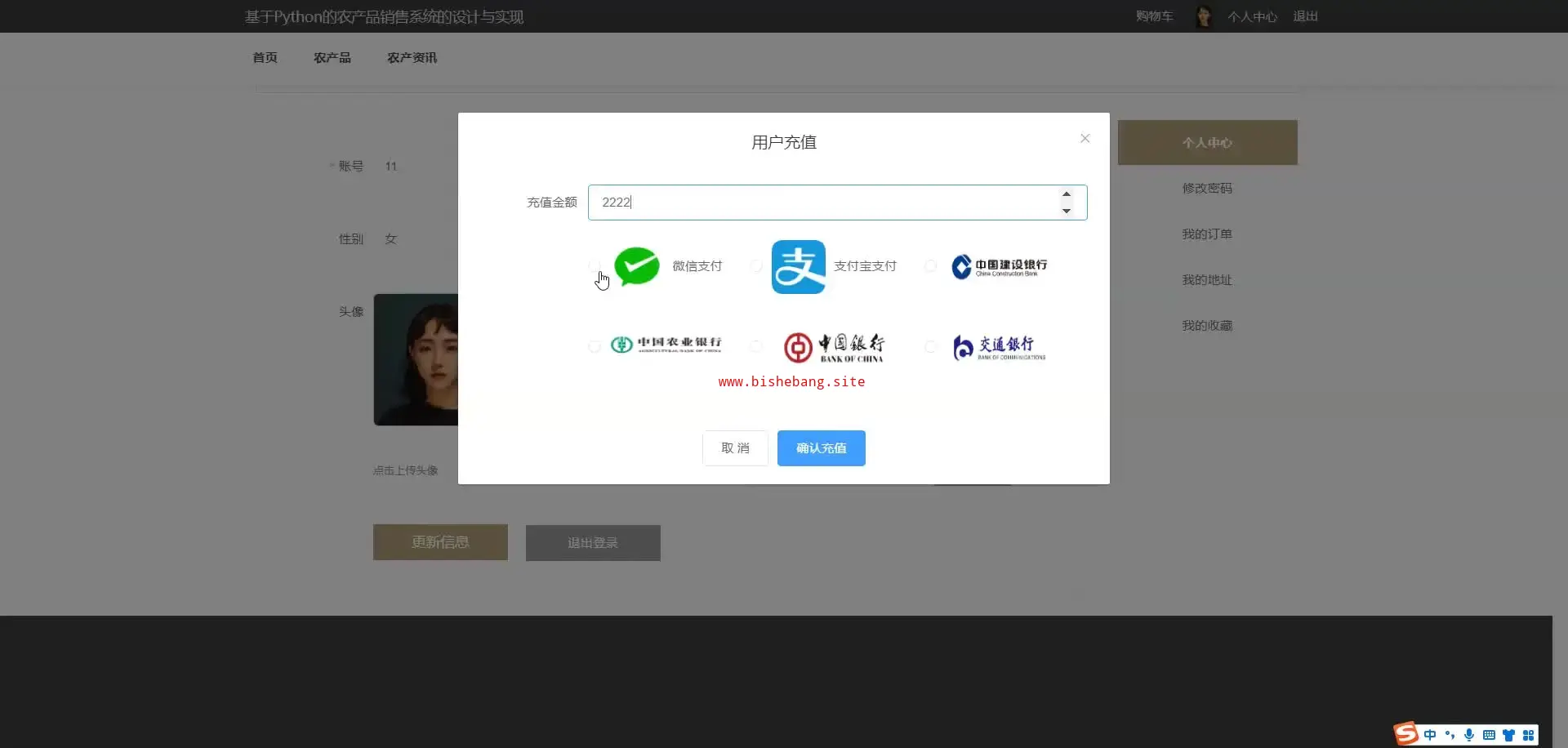
Task: Open 修改密码 in the sidebar
Action: 1207,189
